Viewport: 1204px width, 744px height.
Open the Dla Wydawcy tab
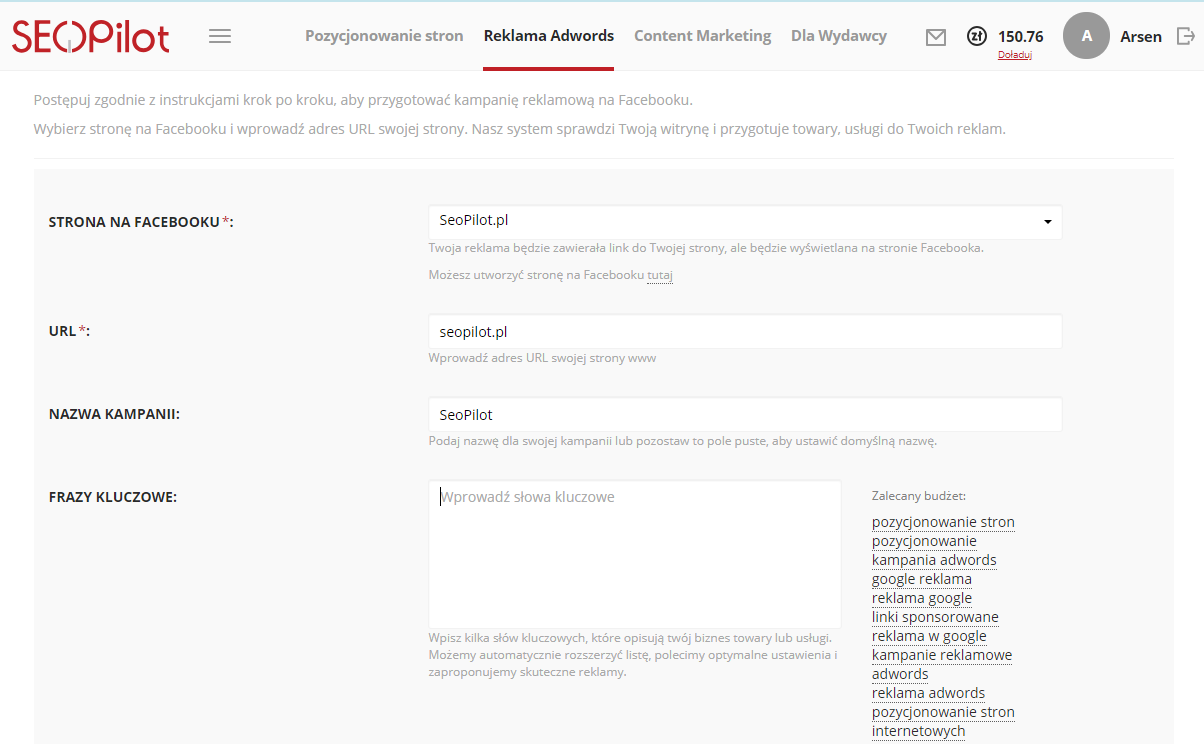838,36
